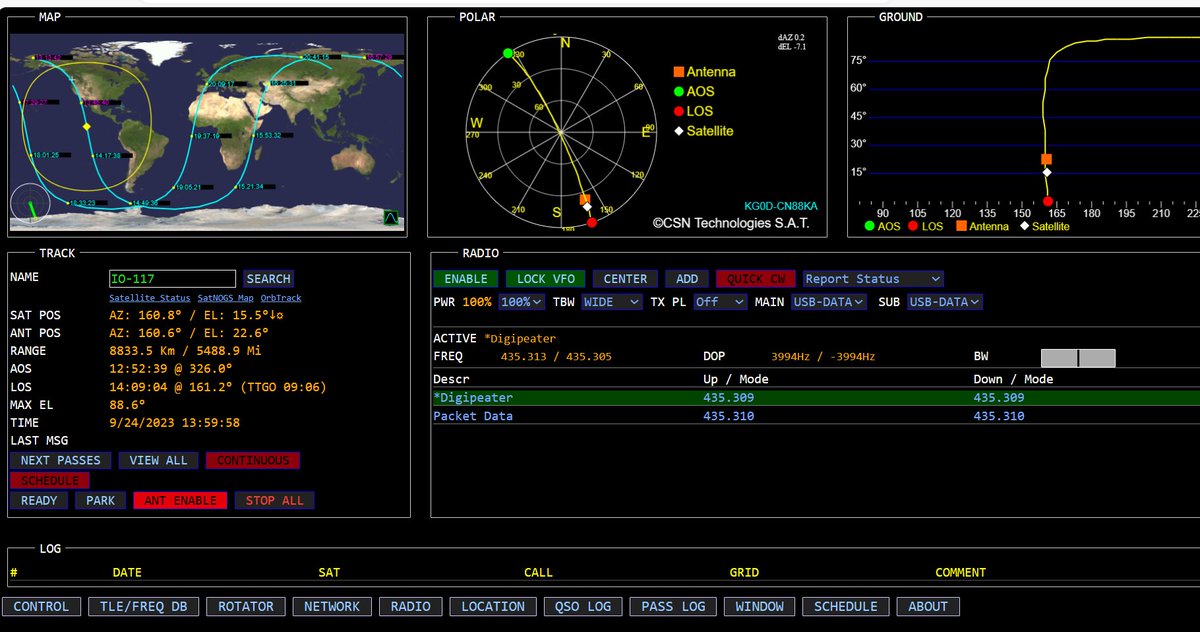
Task: Click the mini polar radar icon on the map
Action: pos(30,204)
